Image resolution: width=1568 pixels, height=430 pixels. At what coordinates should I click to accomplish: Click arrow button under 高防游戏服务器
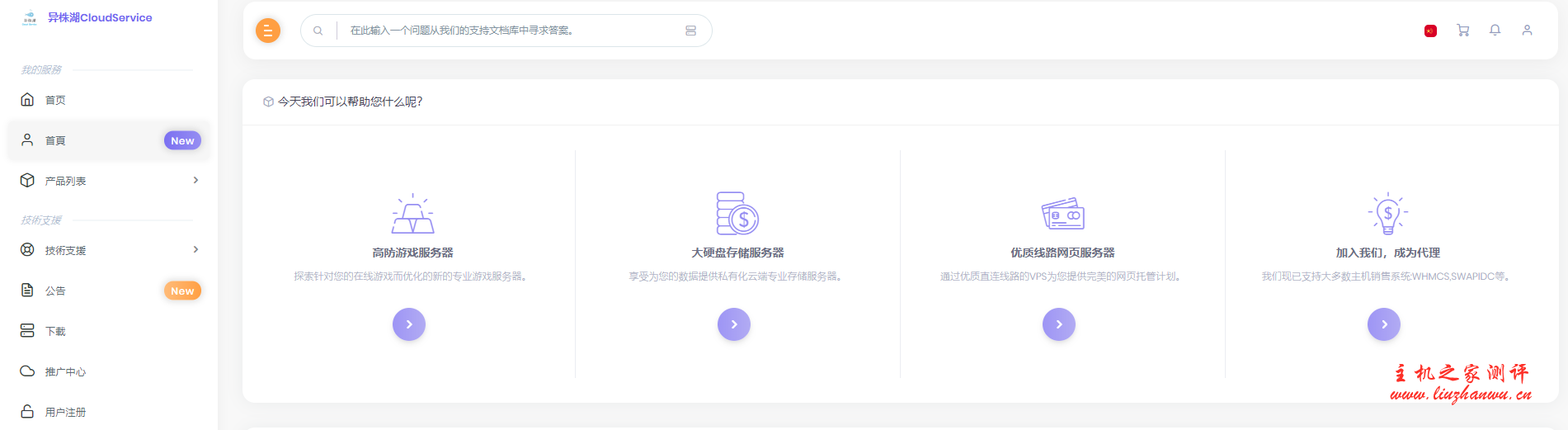coord(408,324)
